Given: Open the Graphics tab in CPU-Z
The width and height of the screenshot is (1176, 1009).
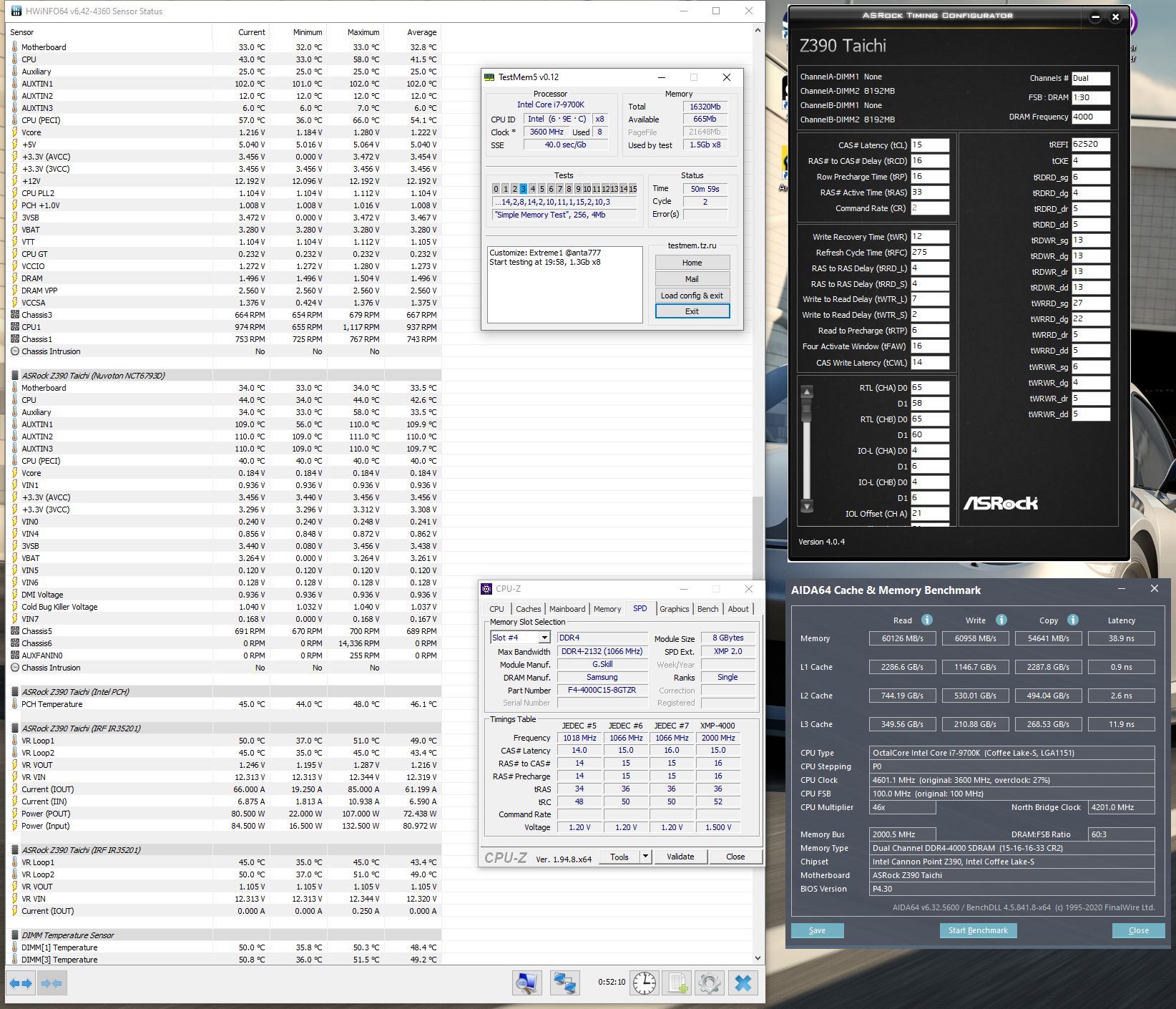Looking at the screenshot, I should (x=675, y=609).
